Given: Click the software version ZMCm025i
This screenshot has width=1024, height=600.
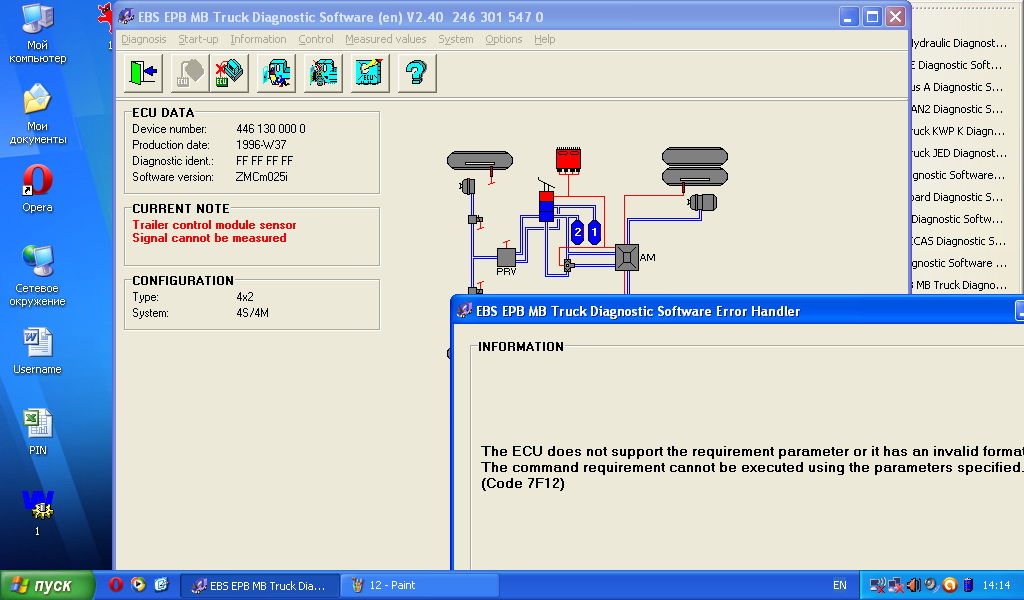Looking at the screenshot, I should tap(262, 177).
